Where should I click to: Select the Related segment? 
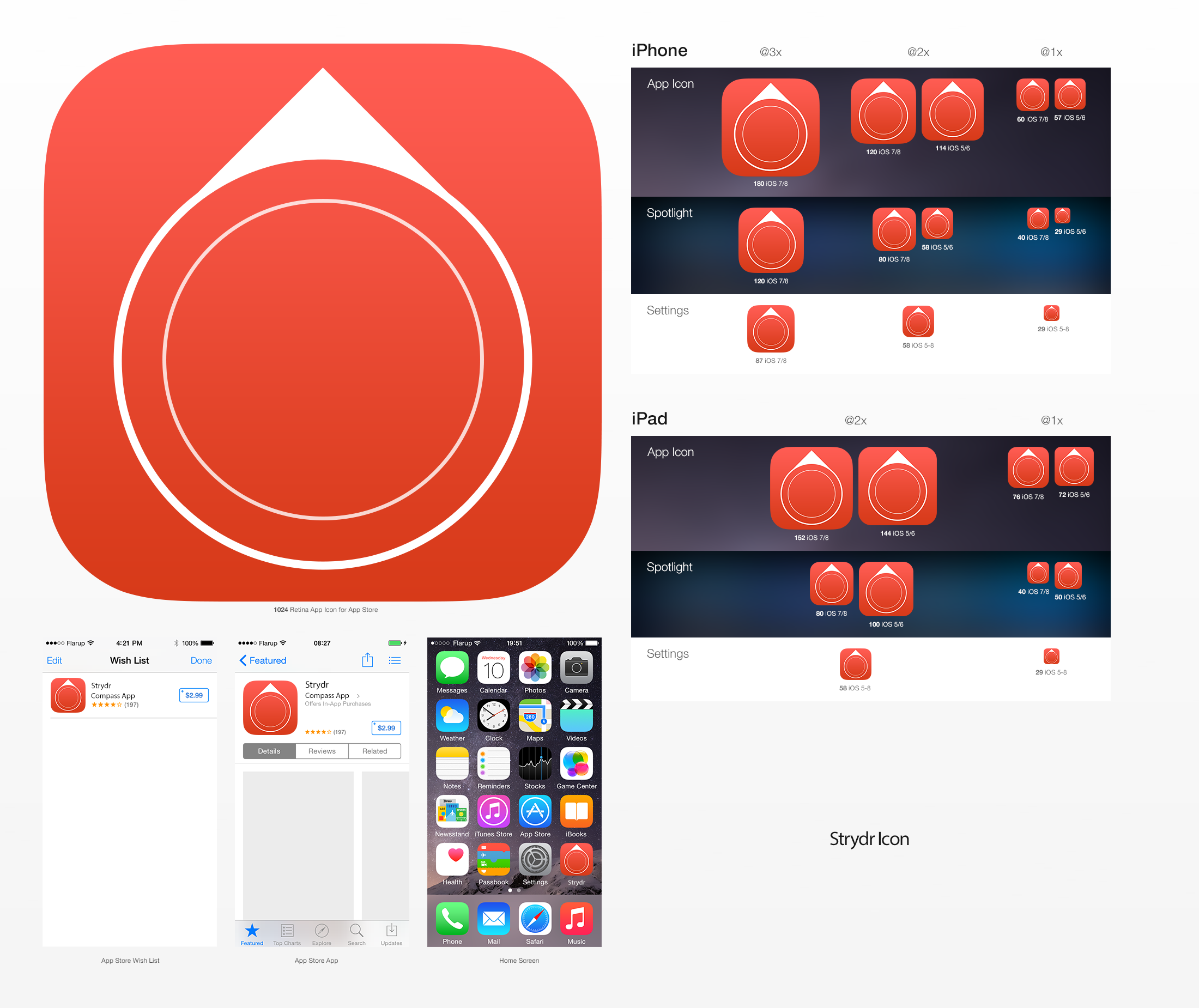tap(374, 751)
